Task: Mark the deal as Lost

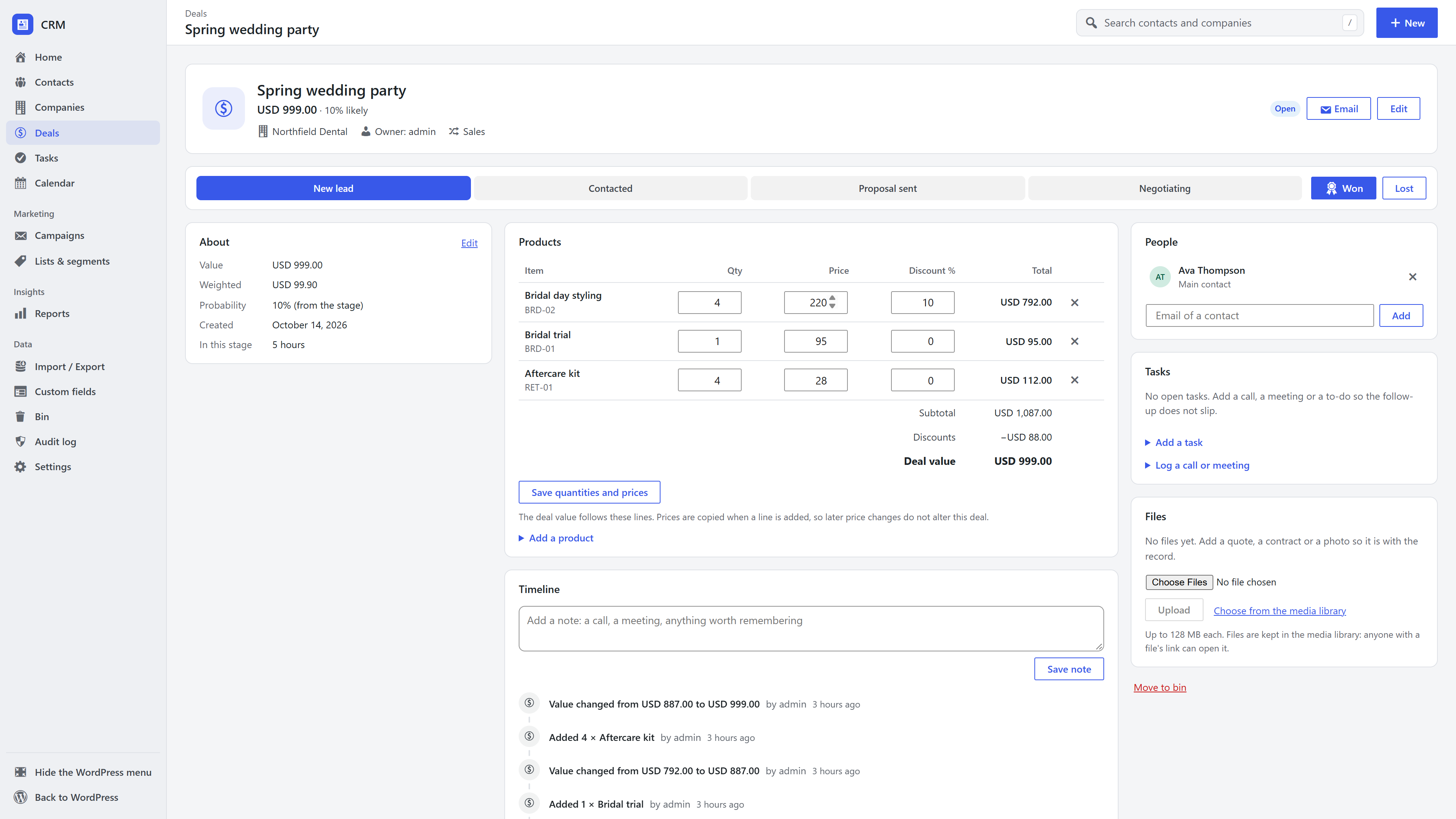Action: 1404,188
